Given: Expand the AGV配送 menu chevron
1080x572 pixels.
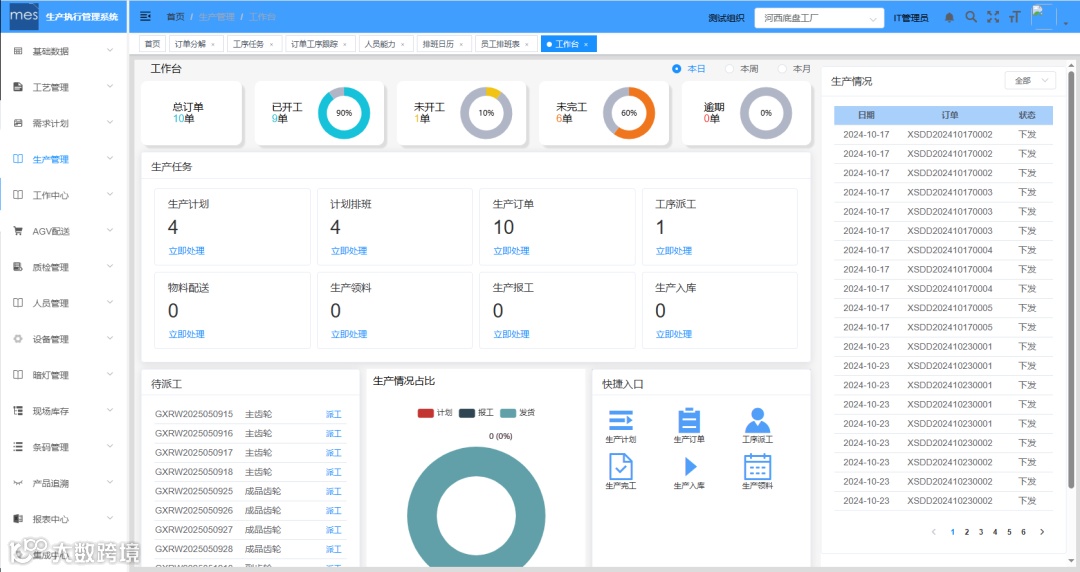Looking at the screenshot, I should coord(110,230).
